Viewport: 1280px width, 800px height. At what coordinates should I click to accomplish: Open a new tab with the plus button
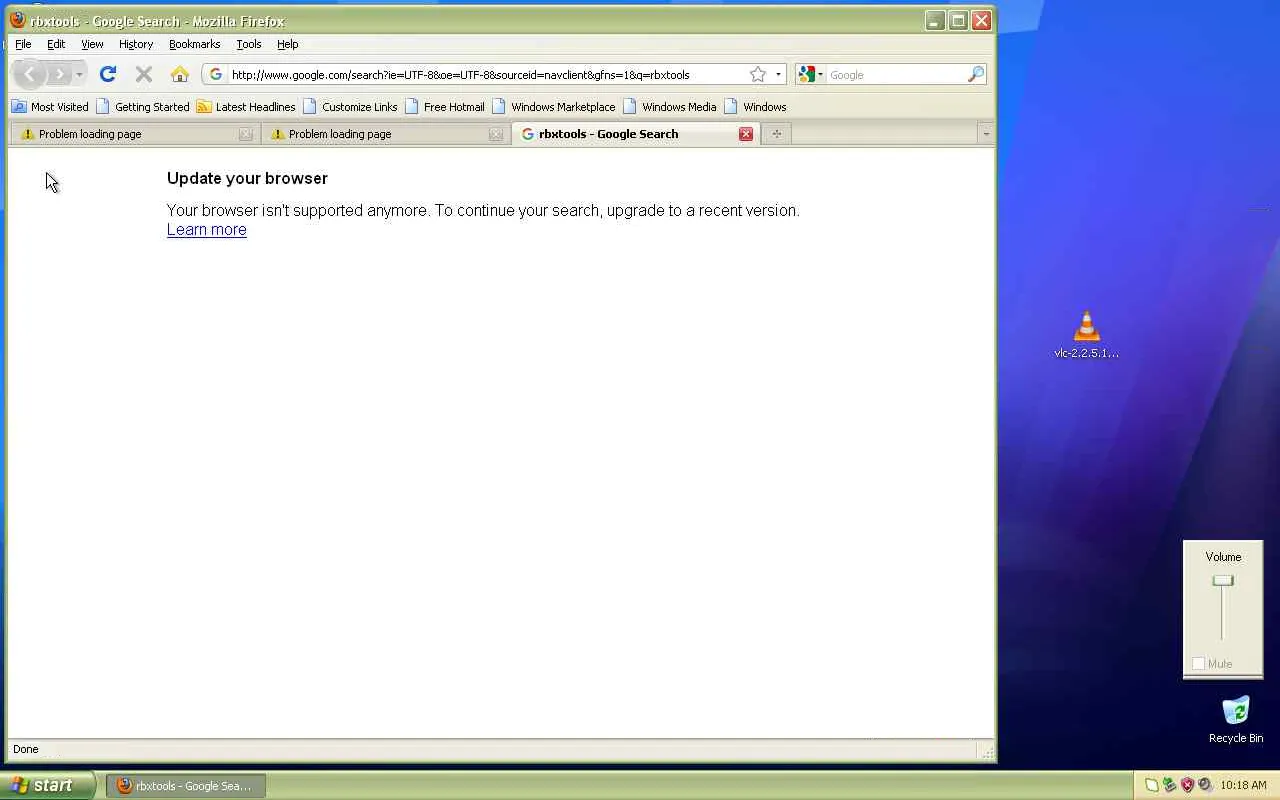coord(776,134)
